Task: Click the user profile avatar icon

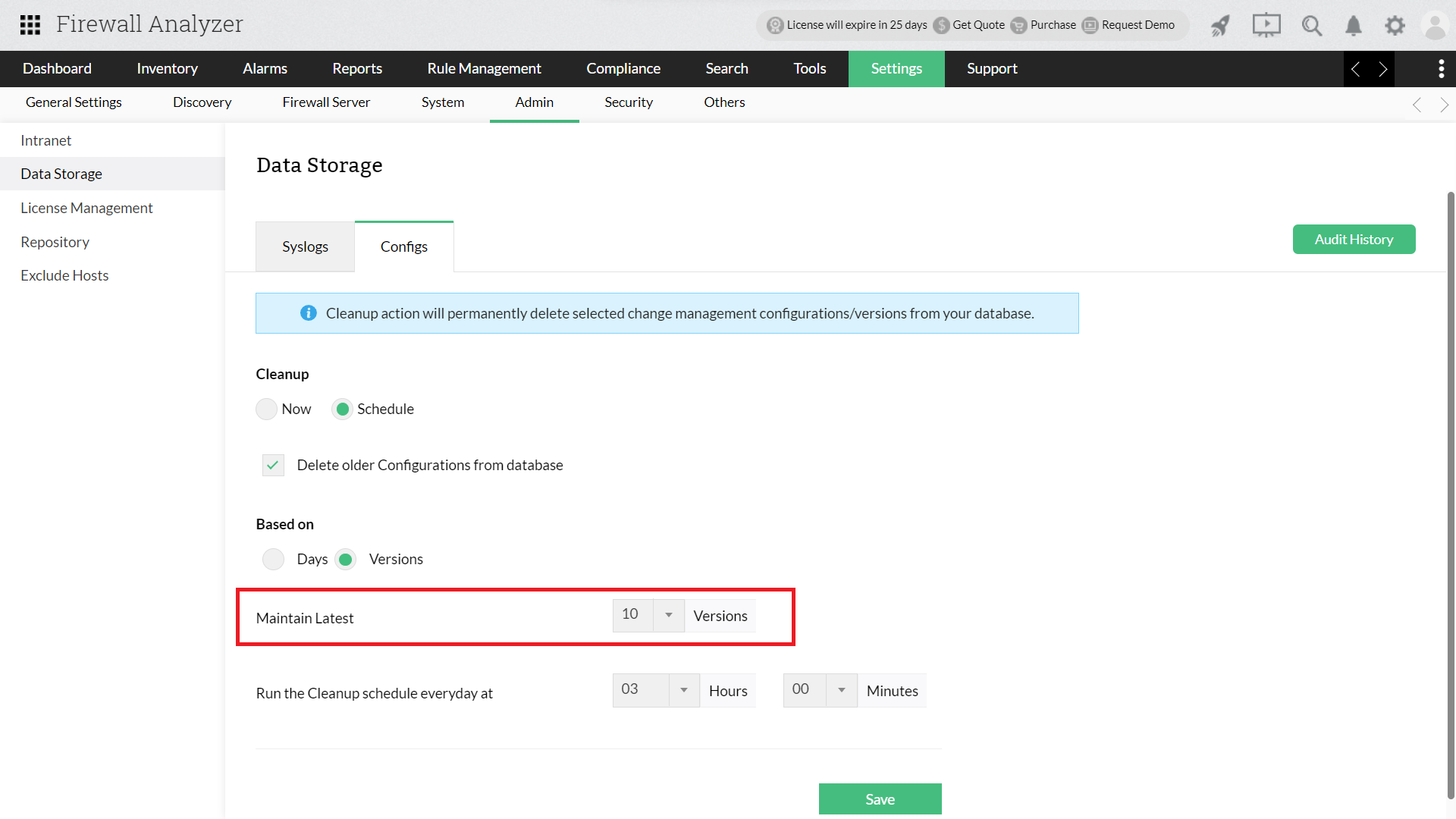Action: pyautogui.click(x=1435, y=25)
